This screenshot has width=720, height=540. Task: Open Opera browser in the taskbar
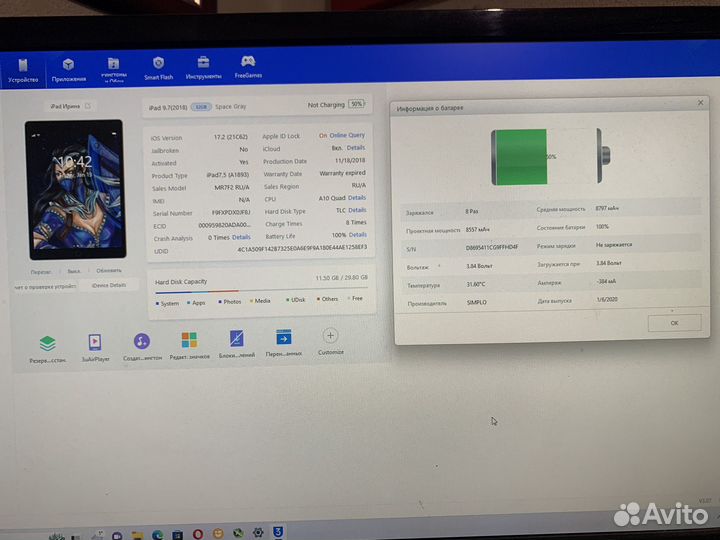click(x=198, y=534)
